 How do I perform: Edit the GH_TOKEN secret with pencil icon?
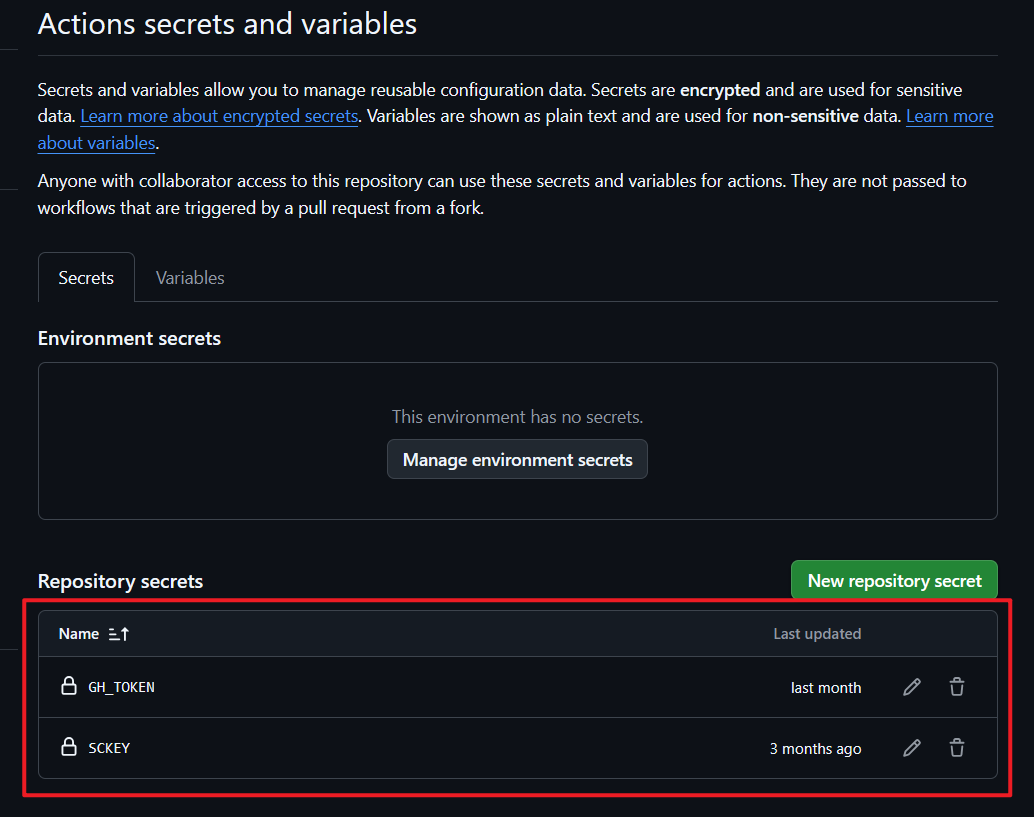point(912,687)
